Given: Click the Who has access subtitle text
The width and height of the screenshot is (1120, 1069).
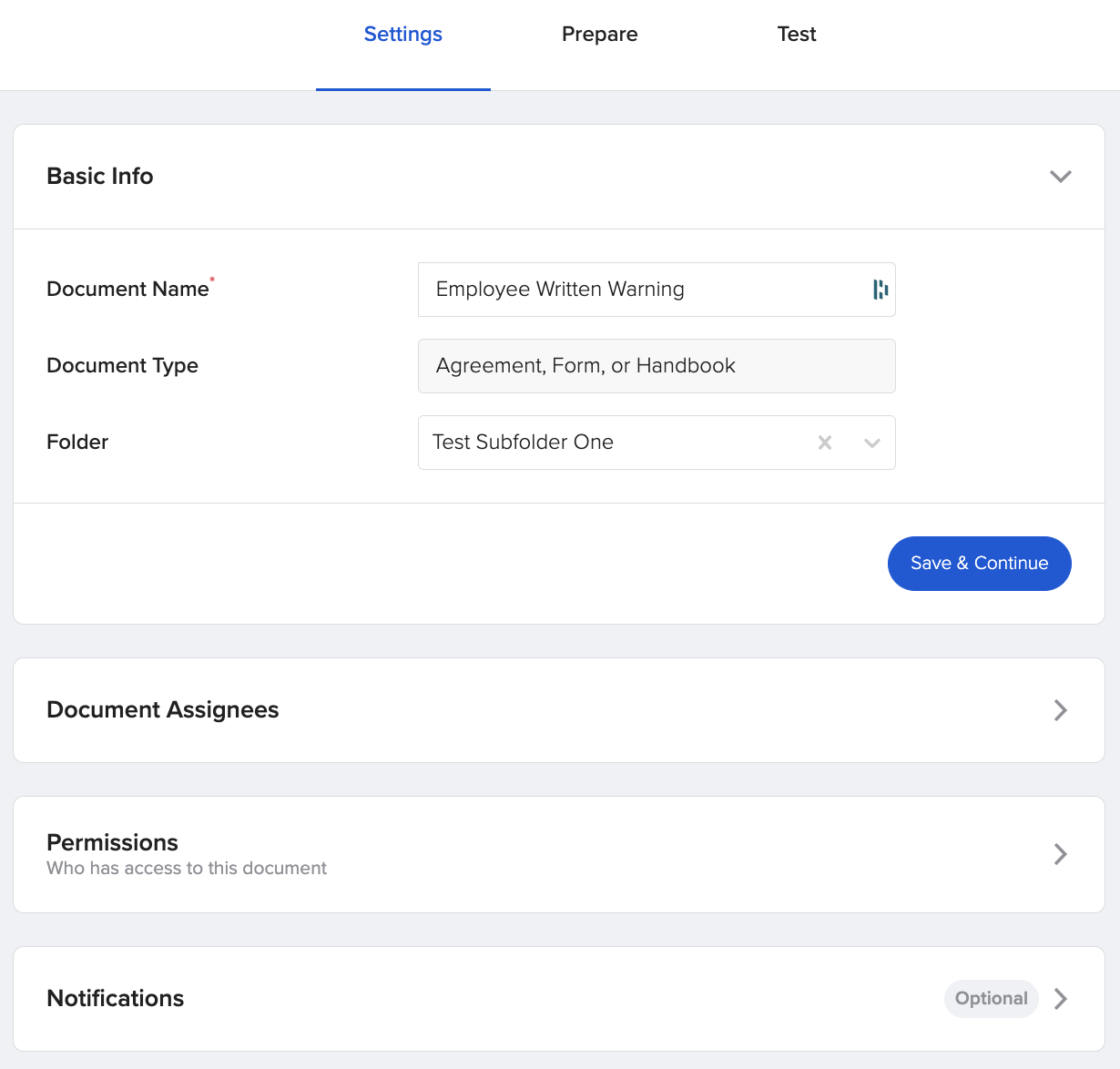Looking at the screenshot, I should click(187, 868).
